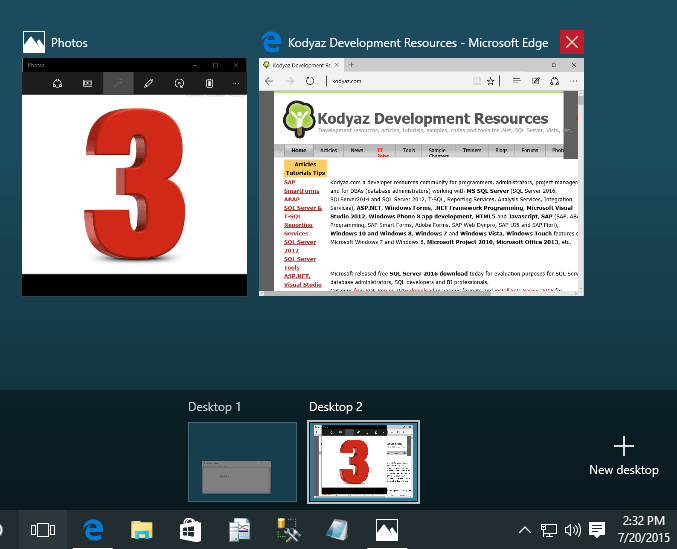Select the Desktop 2 thumbnail
This screenshot has height=549, width=677.
click(x=363, y=462)
